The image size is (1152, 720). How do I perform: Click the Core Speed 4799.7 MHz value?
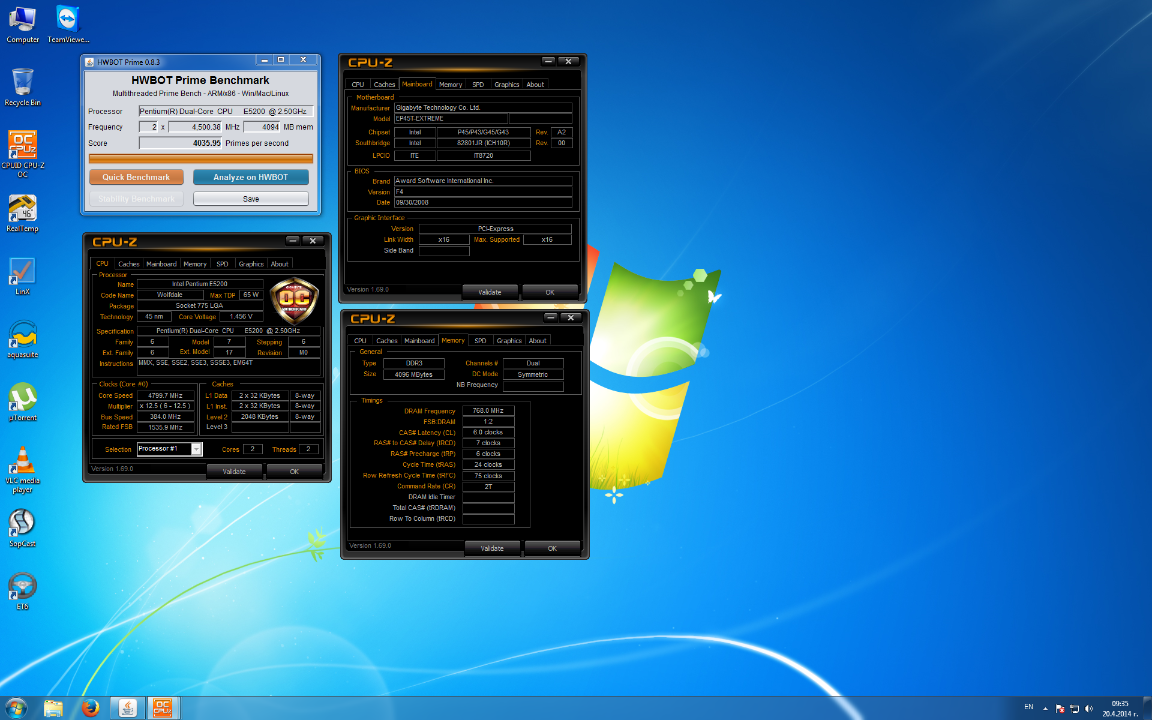point(165,395)
